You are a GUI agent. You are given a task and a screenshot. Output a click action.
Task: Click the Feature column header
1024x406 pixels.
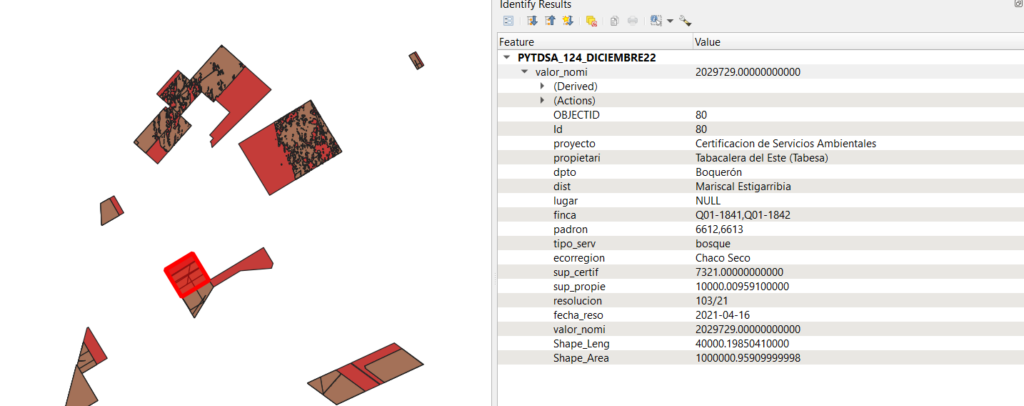coord(595,43)
